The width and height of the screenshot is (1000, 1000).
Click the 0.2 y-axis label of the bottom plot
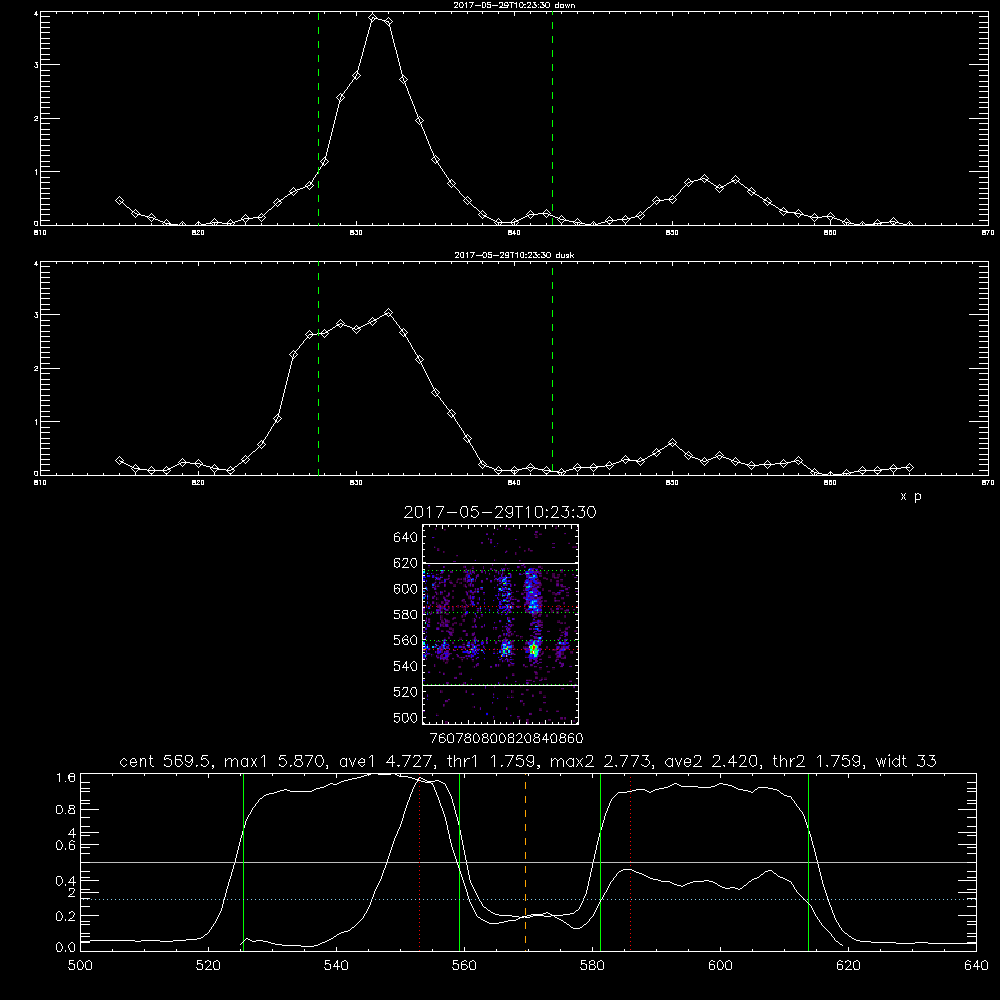click(66, 916)
